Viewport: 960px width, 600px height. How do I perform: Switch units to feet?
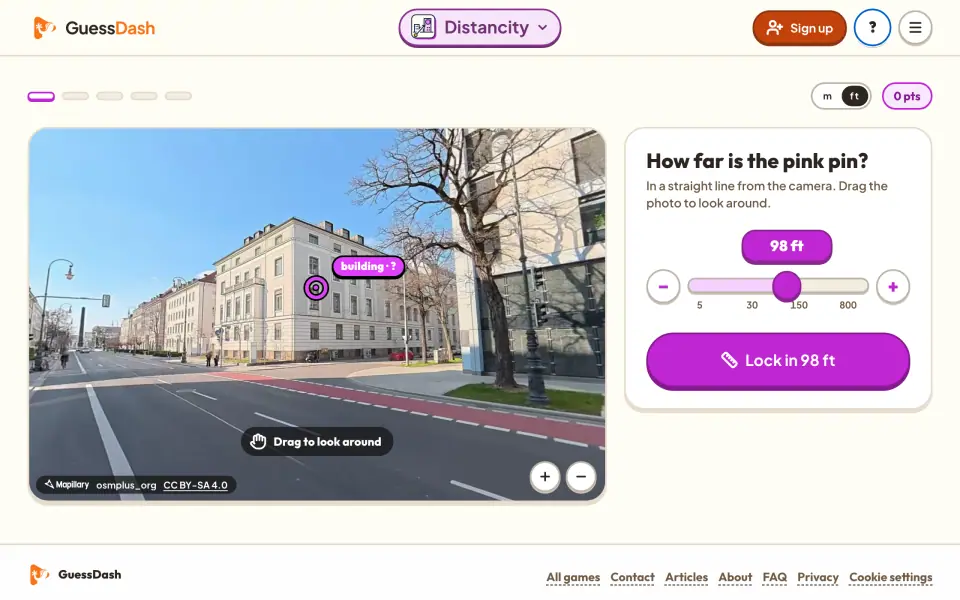854,96
